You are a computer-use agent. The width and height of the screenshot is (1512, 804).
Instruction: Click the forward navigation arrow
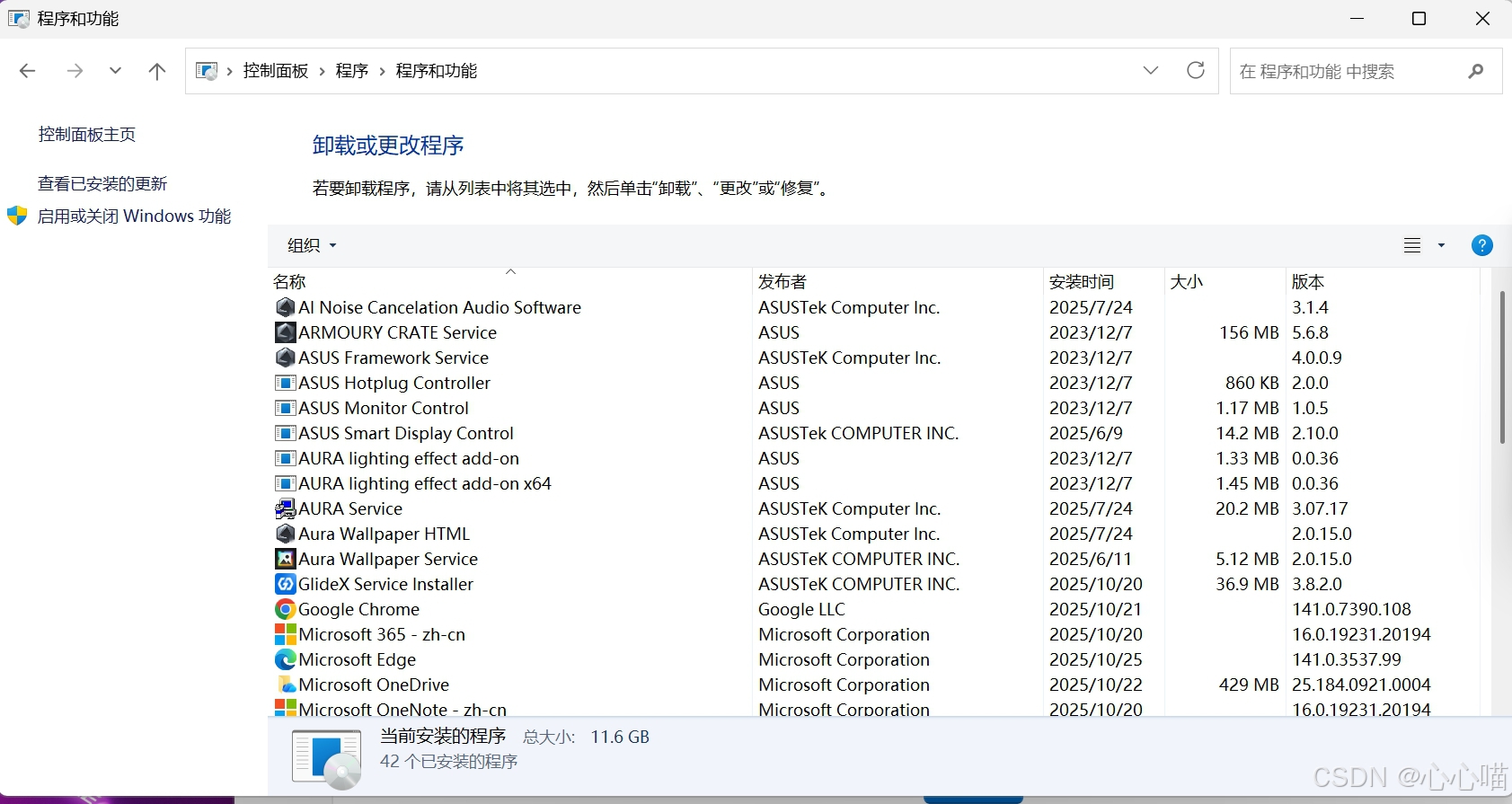(x=75, y=71)
